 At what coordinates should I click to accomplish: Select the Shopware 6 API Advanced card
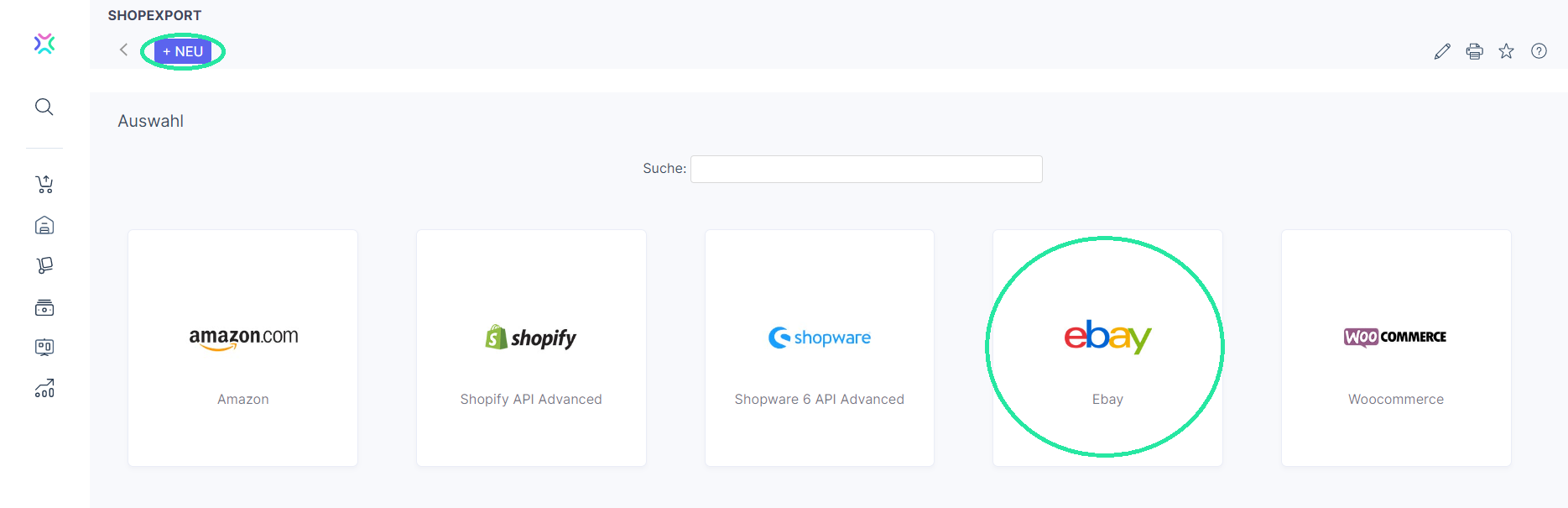click(x=820, y=348)
